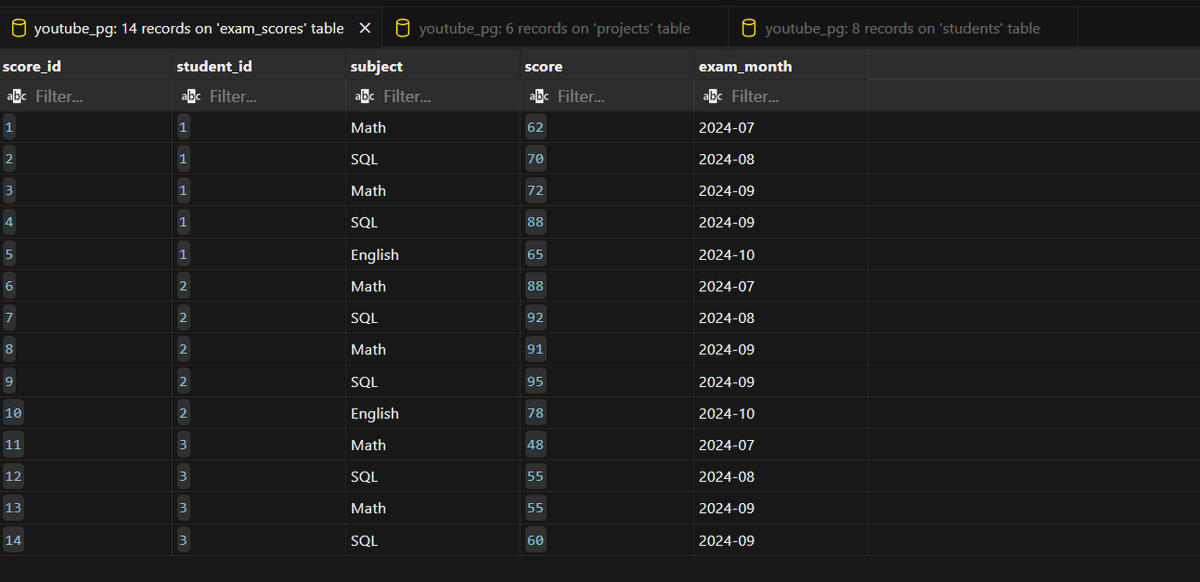Close the exam_scores table tab
Screen dimensions: 1200x582
coord(365,28)
